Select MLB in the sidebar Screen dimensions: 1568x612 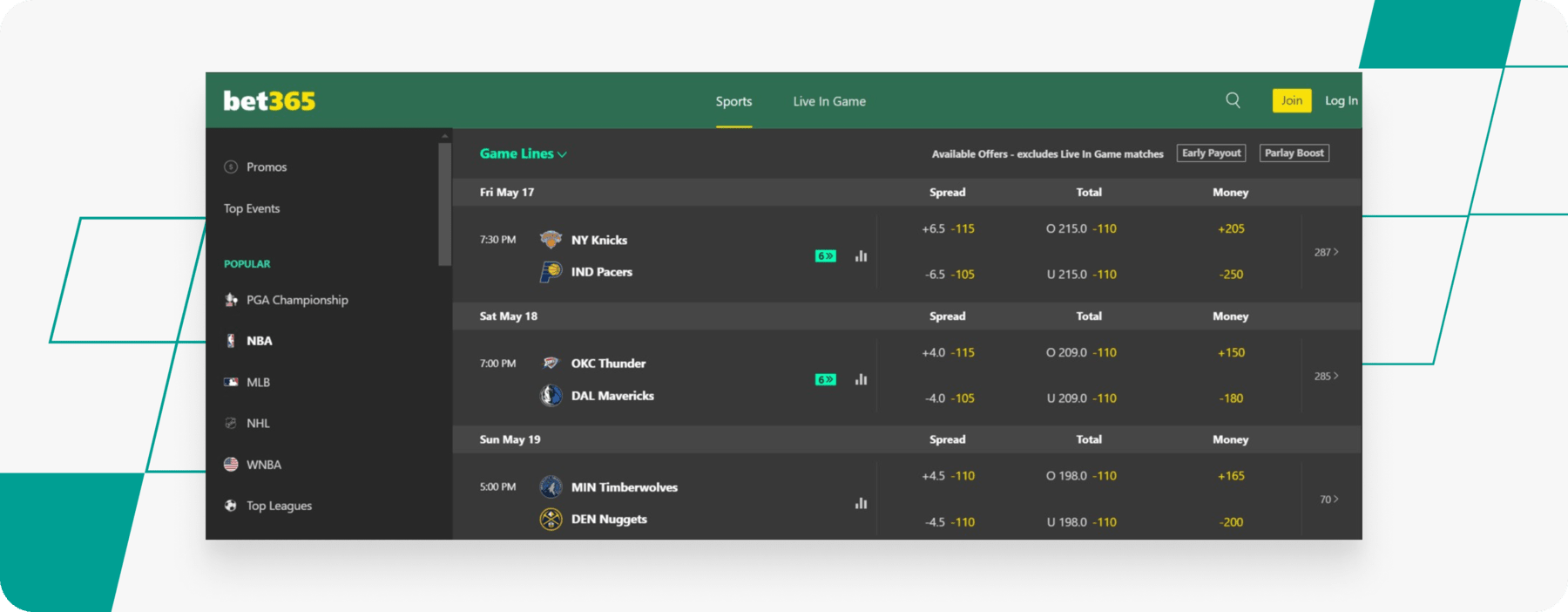(x=258, y=382)
